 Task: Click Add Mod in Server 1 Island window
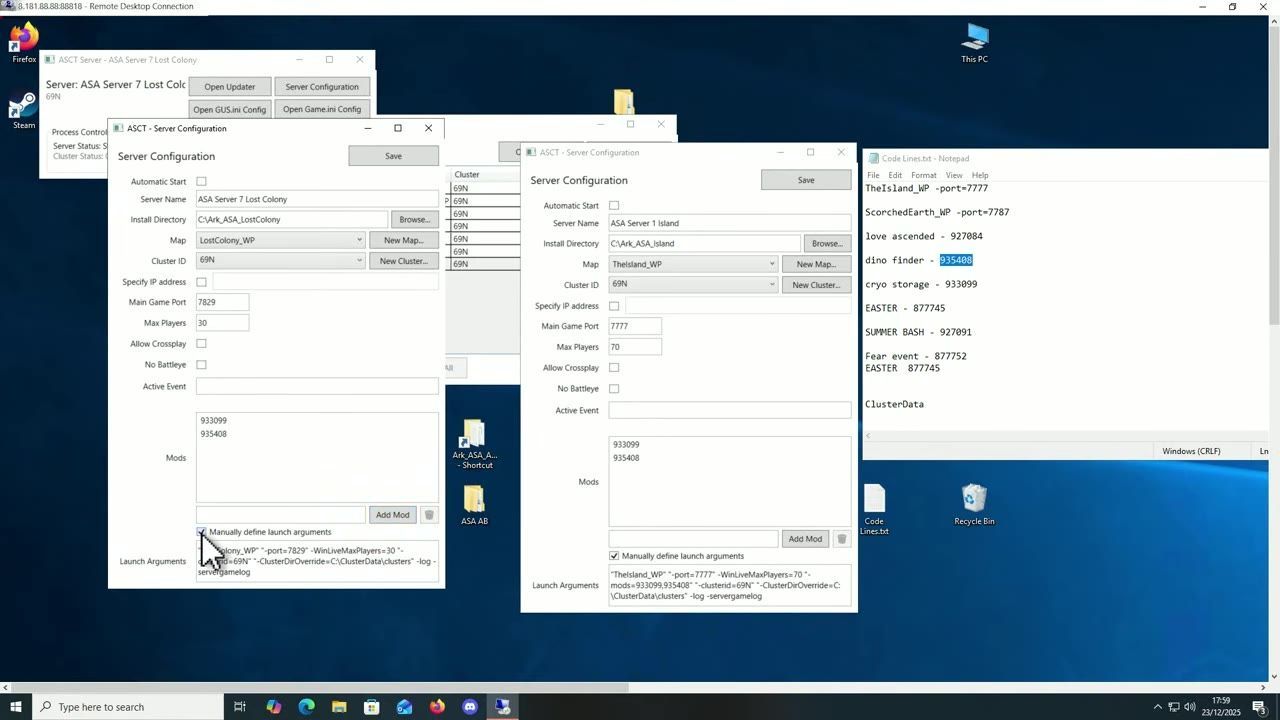pos(805,539)
